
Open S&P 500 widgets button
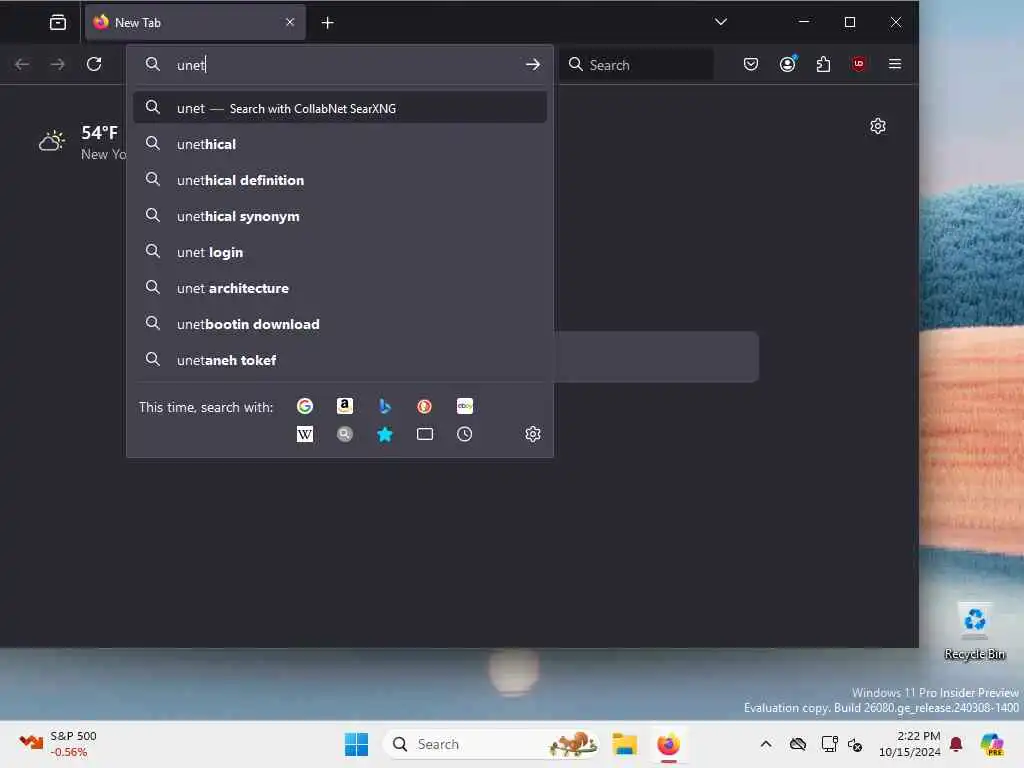click(57, 744)
